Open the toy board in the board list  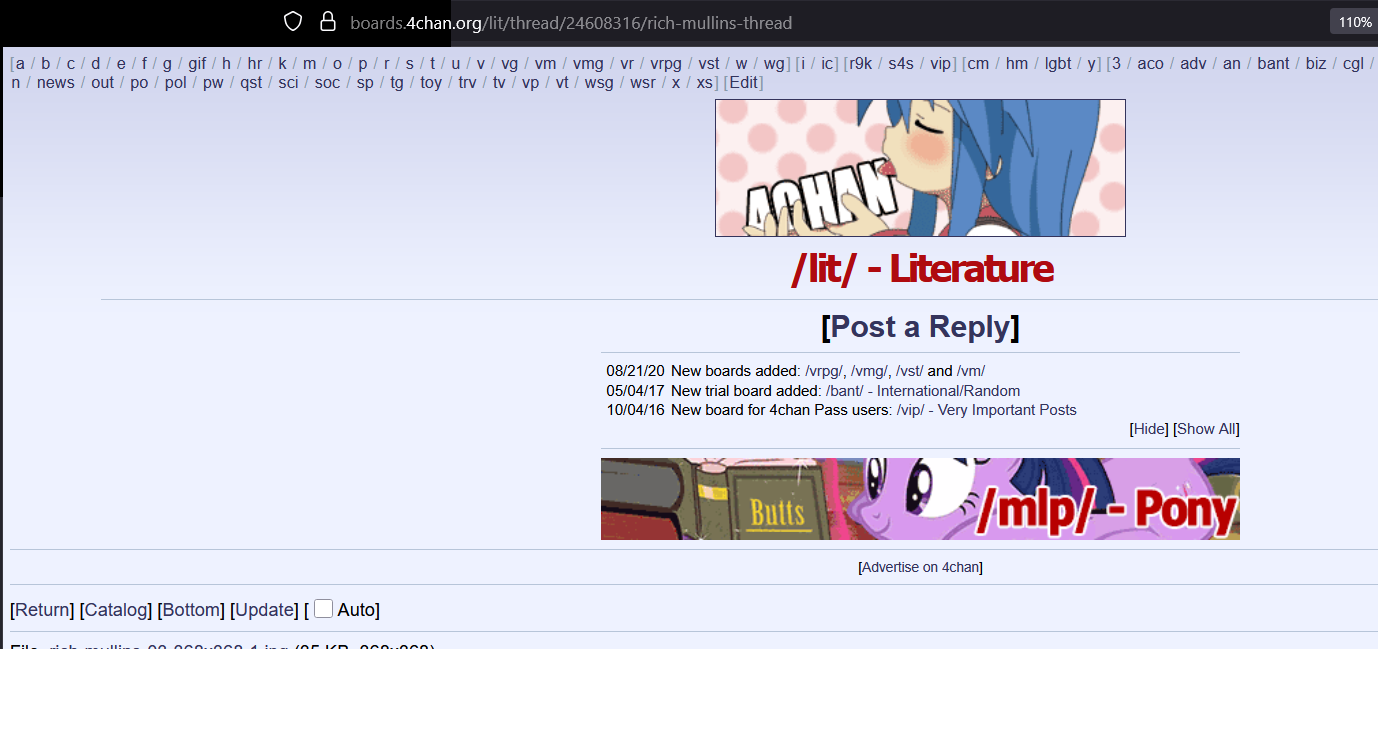tap(431, 83)
